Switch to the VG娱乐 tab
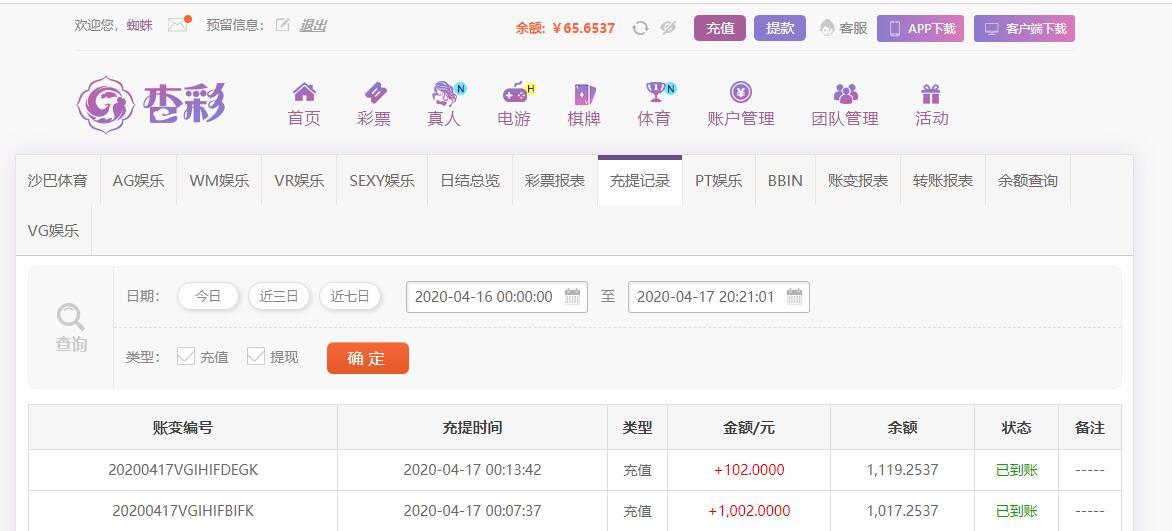The image size is (1172, 531). 53,230
